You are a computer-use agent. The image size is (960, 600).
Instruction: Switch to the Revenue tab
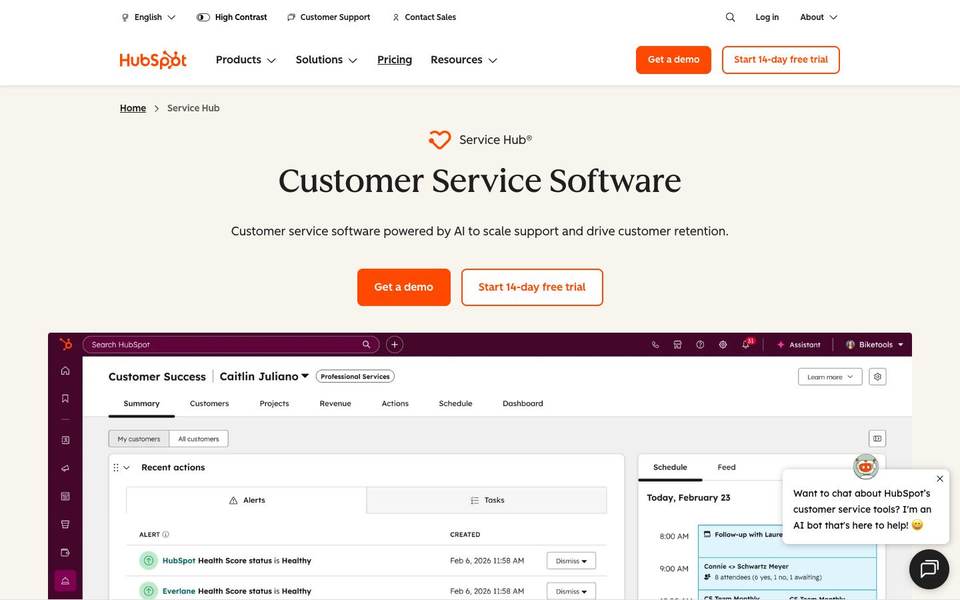[x=336, y=403]
